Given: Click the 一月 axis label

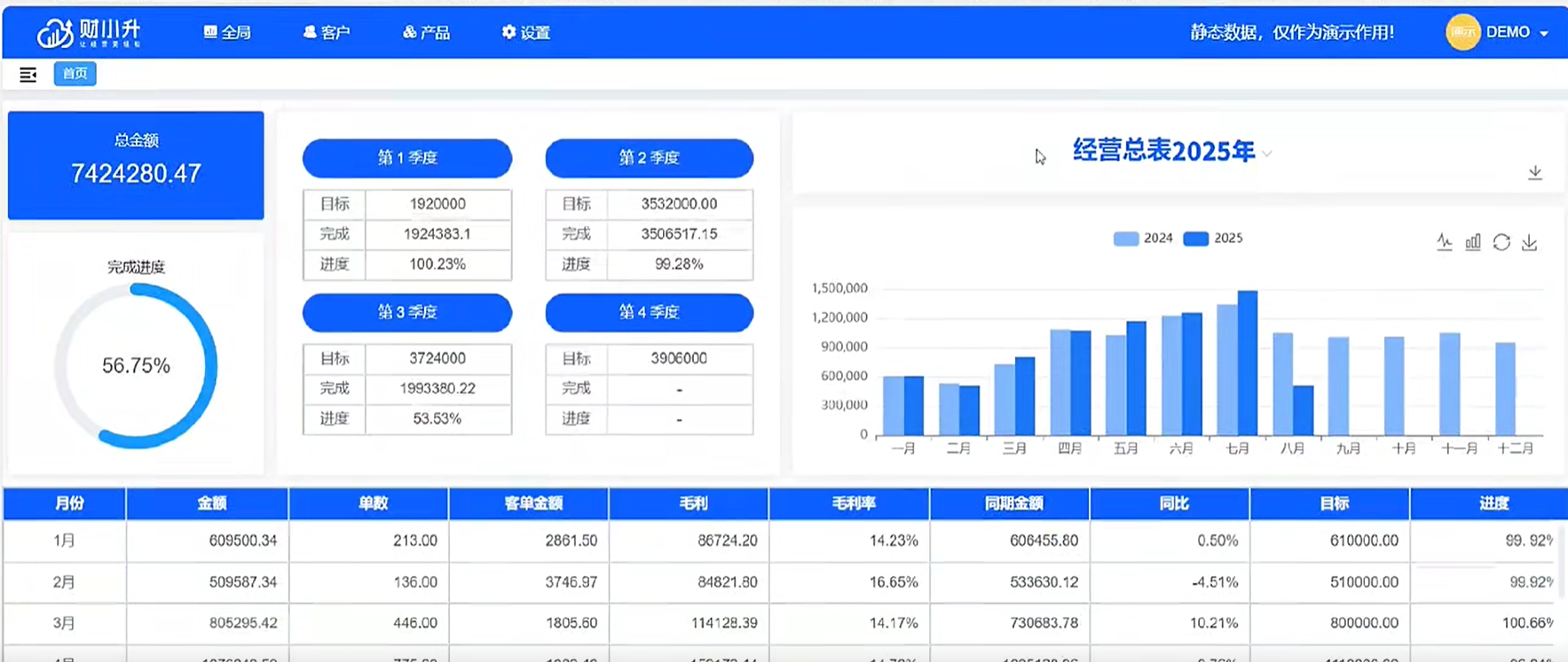Looking at the screenshot, I should (x=903, y=449).
